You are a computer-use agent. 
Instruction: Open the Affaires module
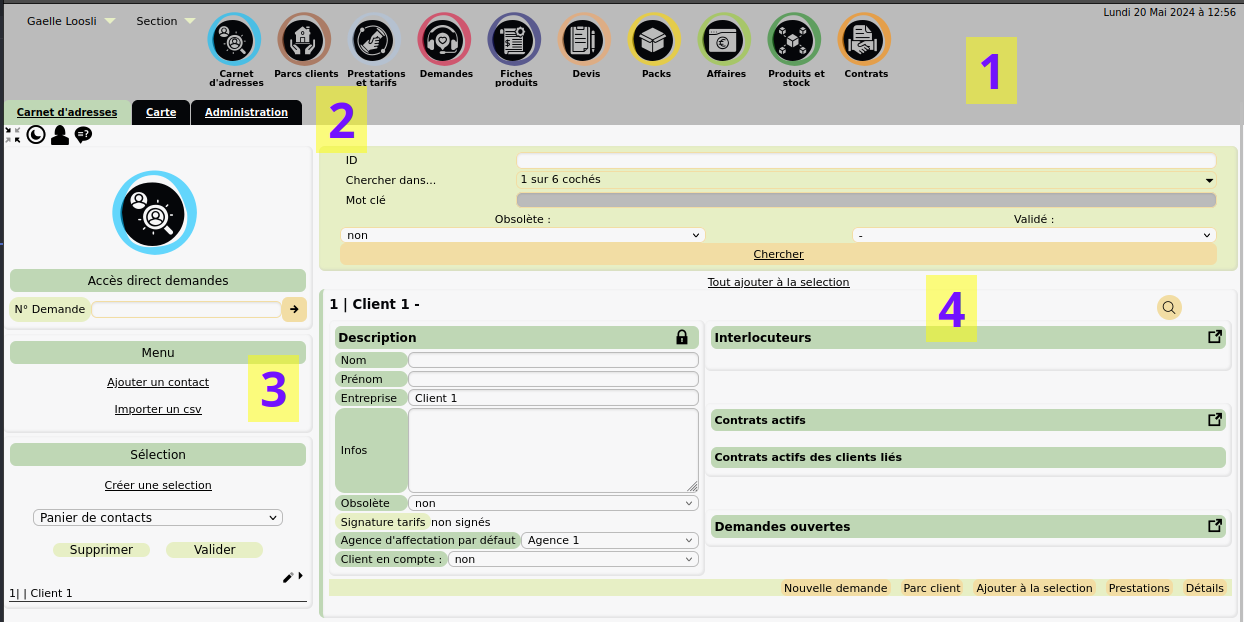click(724, 40)
